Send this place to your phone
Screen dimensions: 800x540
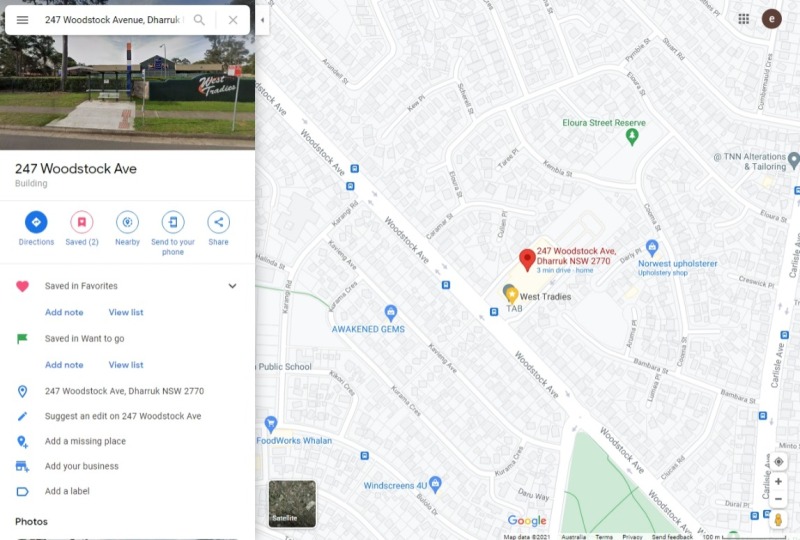point(173,233)
